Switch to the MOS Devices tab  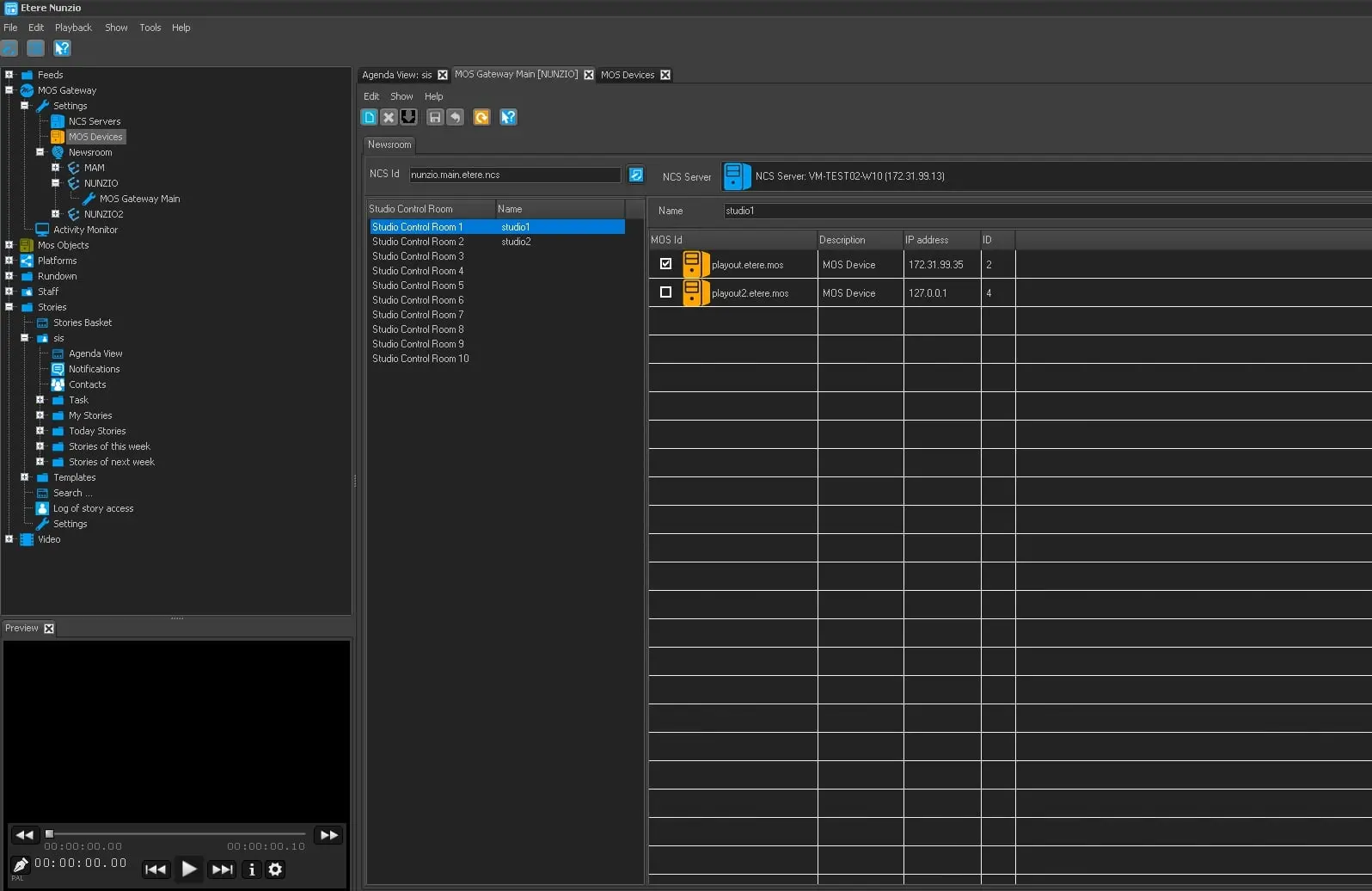point(627,75)
